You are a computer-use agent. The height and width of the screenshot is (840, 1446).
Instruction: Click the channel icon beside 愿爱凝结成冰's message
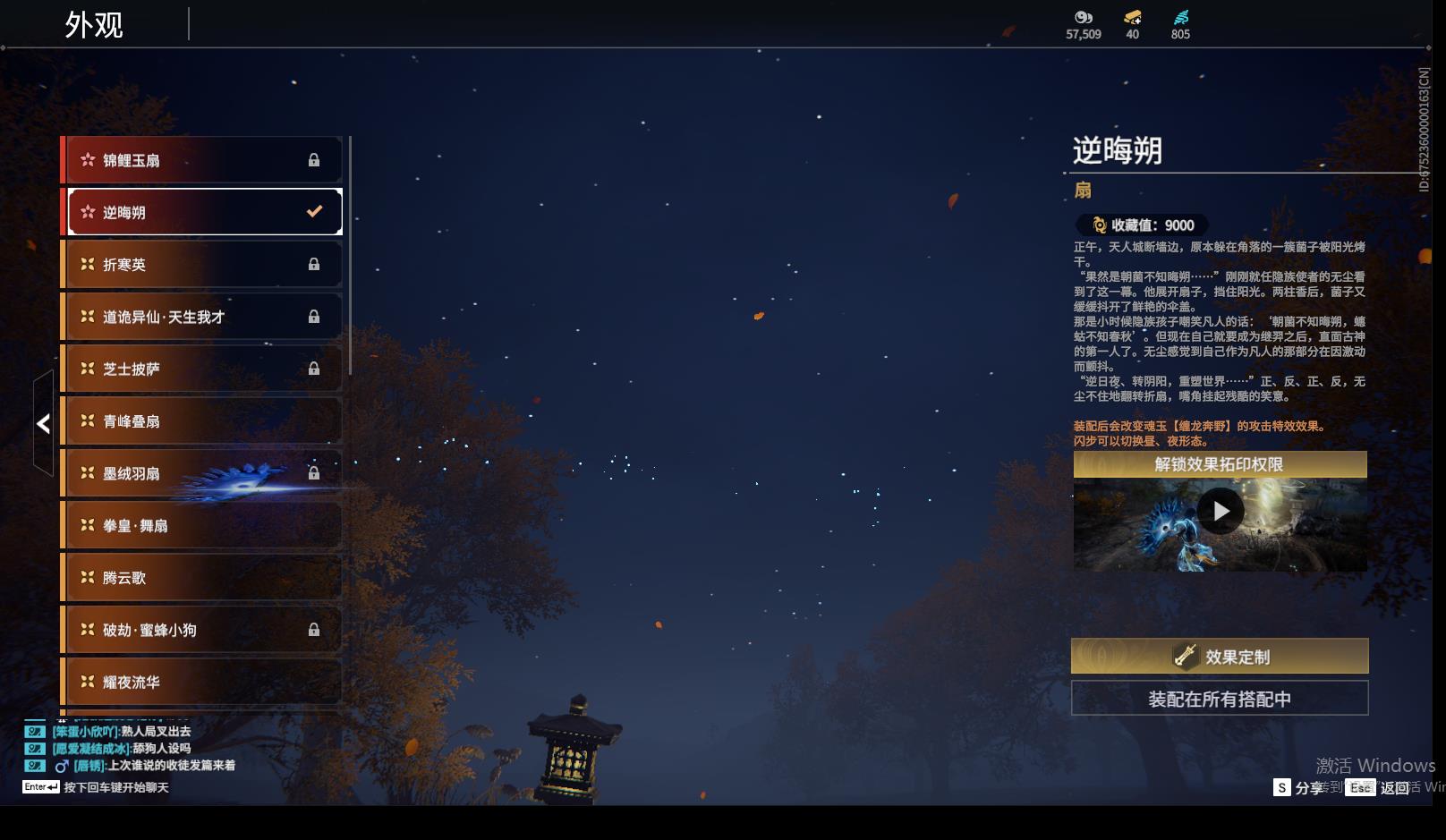(x=34, y=749)
